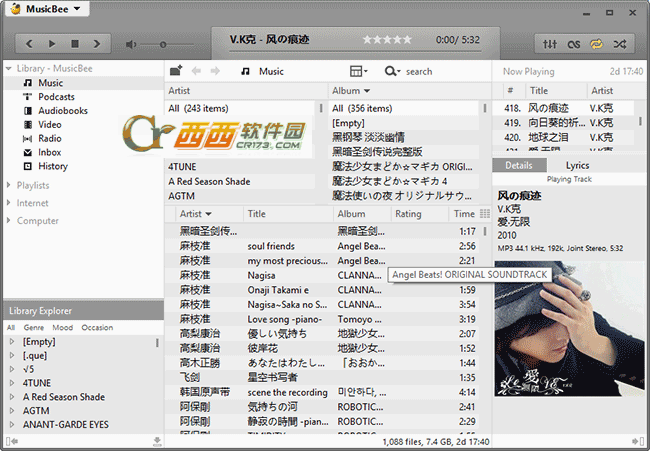650x451 pixels.
Task: Click the Rating column header
Action: coord(408,214)
